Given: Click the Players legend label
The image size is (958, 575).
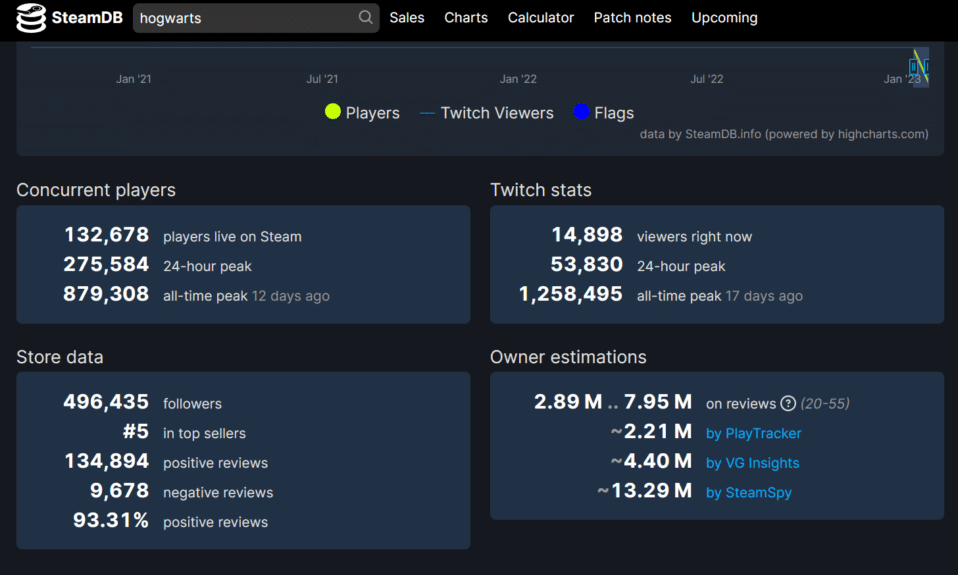Looking at the screenshot, I should tap(373, 113).
